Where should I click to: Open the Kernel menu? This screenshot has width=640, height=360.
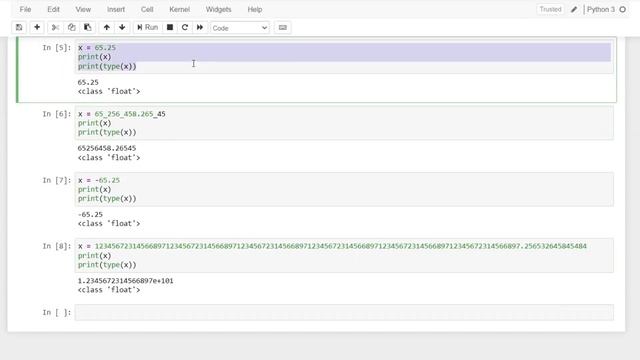180,9
